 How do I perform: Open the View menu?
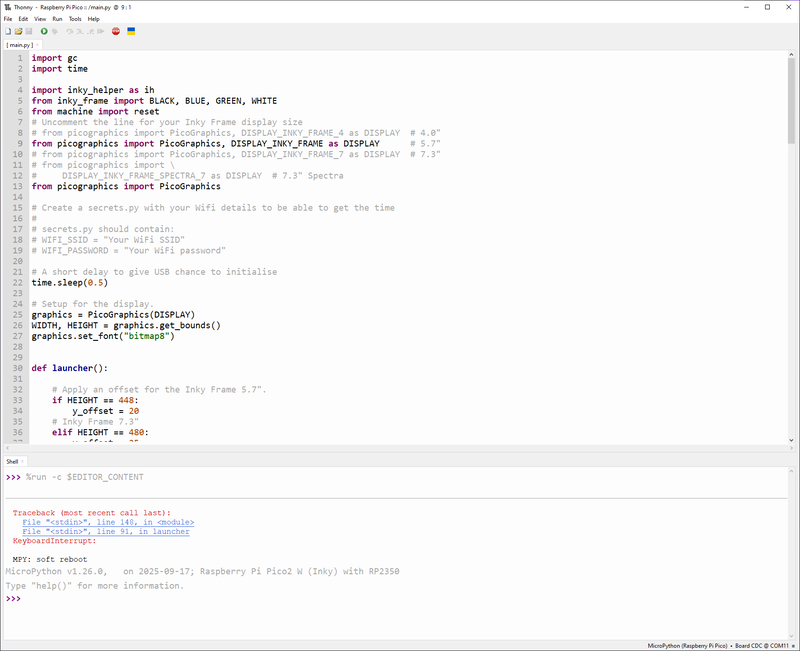40,19
